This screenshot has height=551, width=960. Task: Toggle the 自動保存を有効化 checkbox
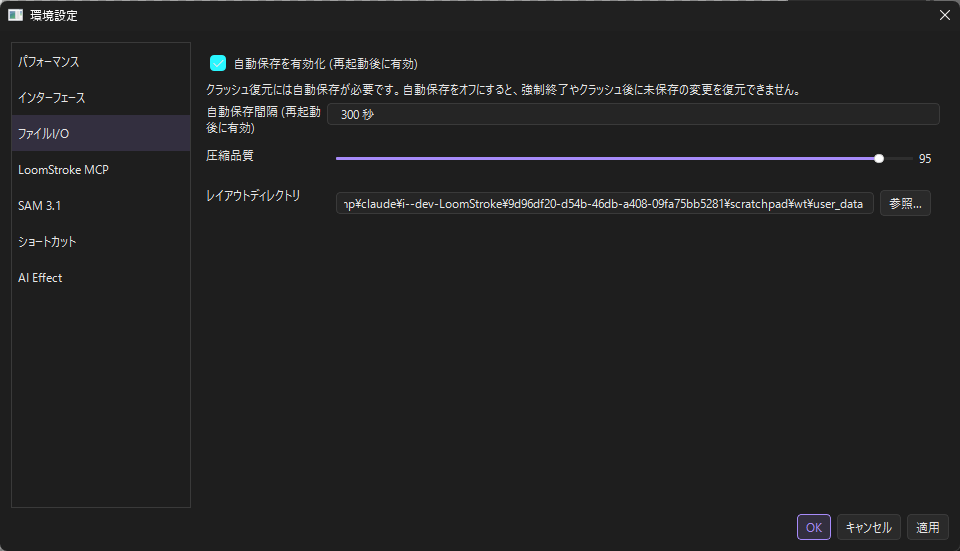click(x=218, y=63)
